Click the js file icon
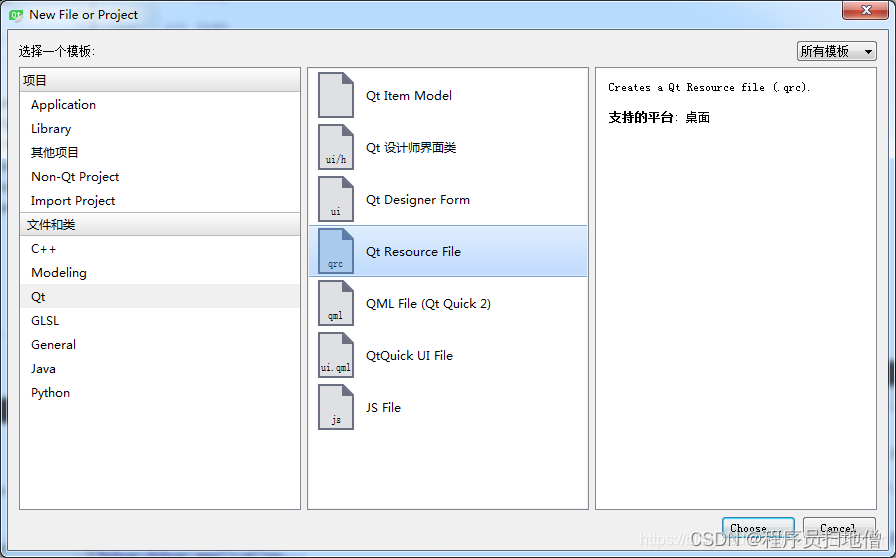 coord(336,407)
